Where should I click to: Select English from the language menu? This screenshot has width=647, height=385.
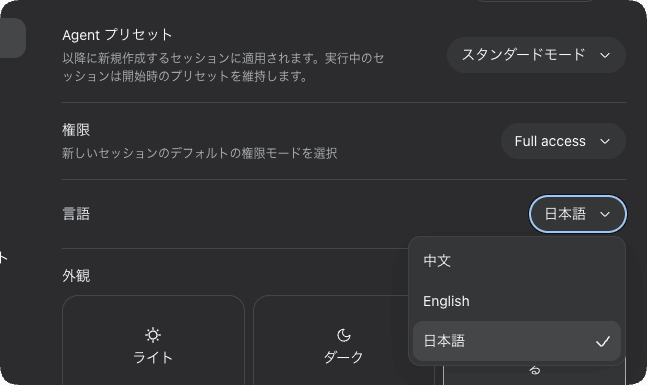517,301
